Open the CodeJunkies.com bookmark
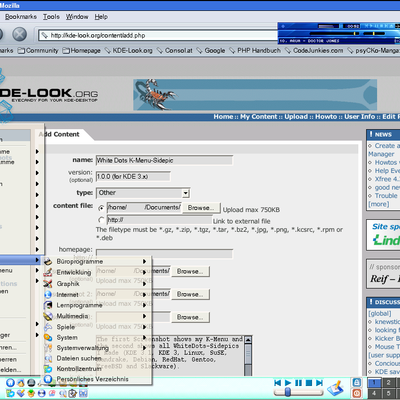 [314, 51]
